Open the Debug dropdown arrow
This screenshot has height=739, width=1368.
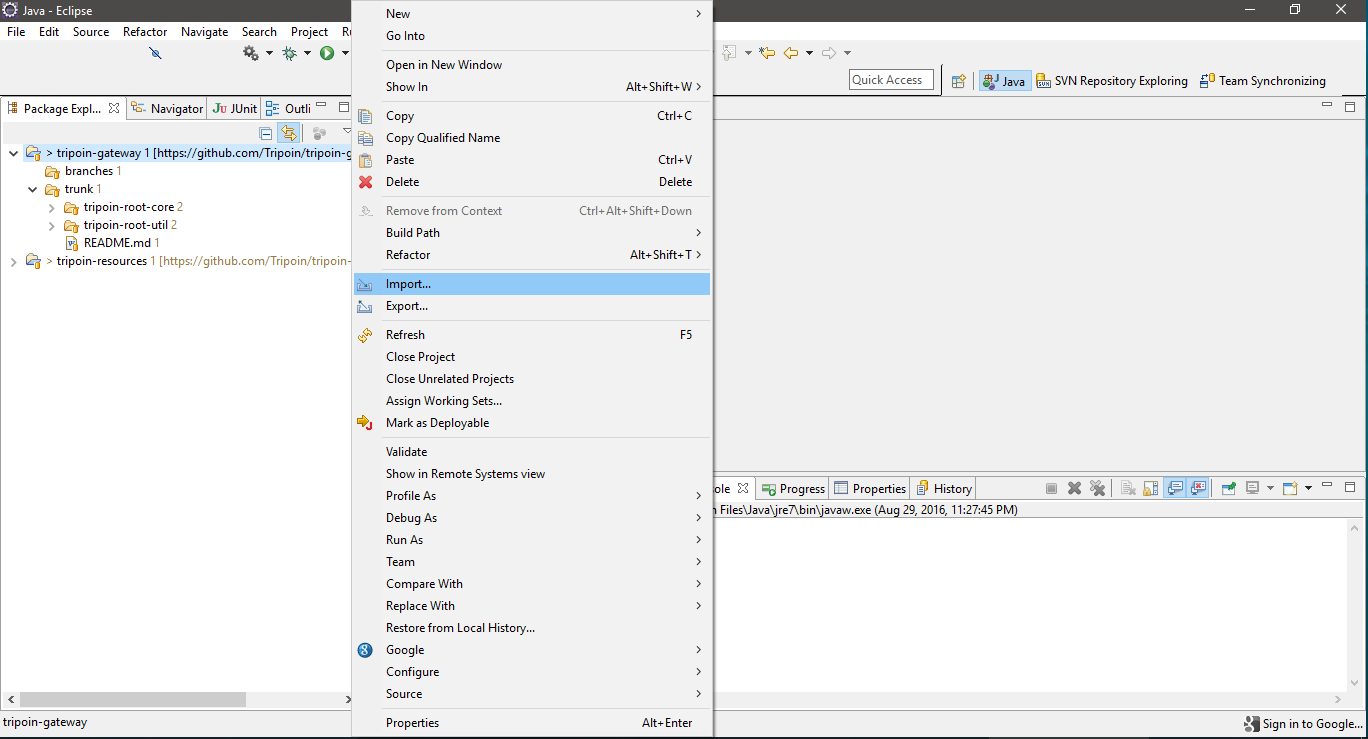click(x=307, y=53)
